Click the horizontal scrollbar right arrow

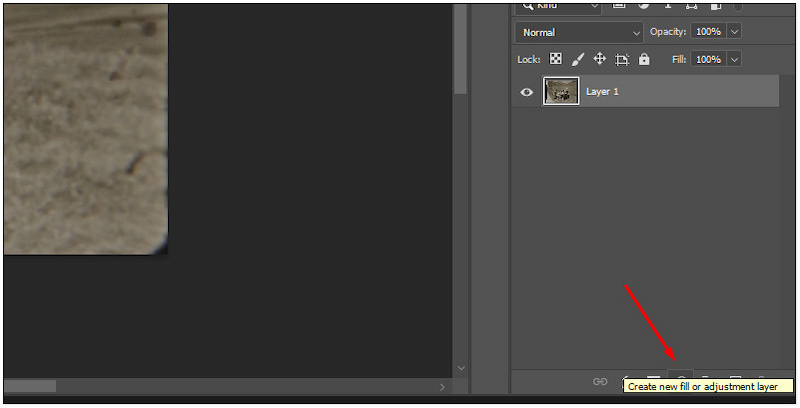click(442, 387)
